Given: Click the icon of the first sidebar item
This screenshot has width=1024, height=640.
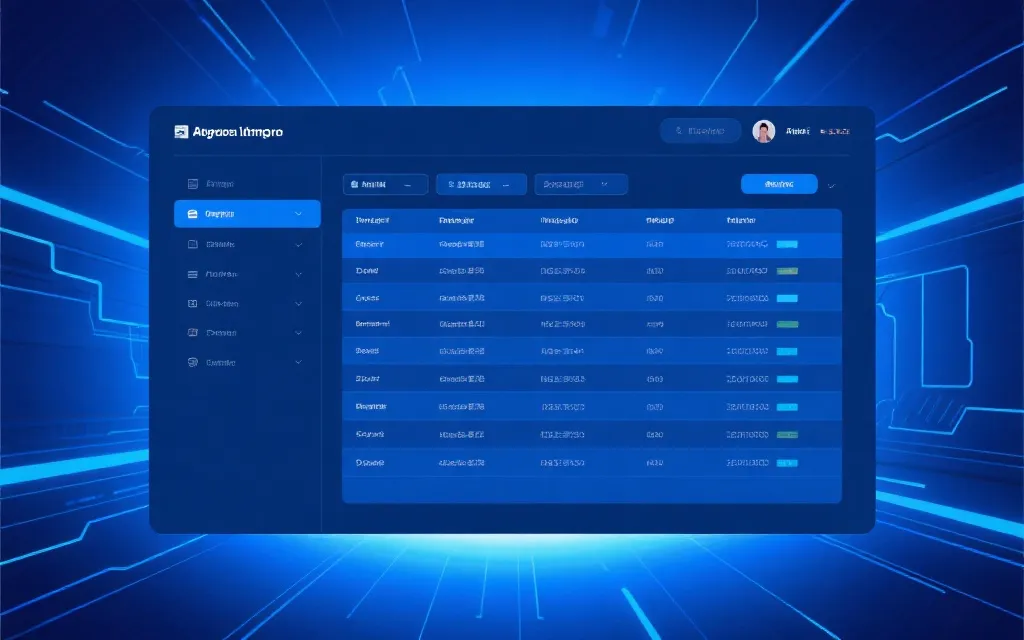Looking at the screenshot, I should [193, 184].
